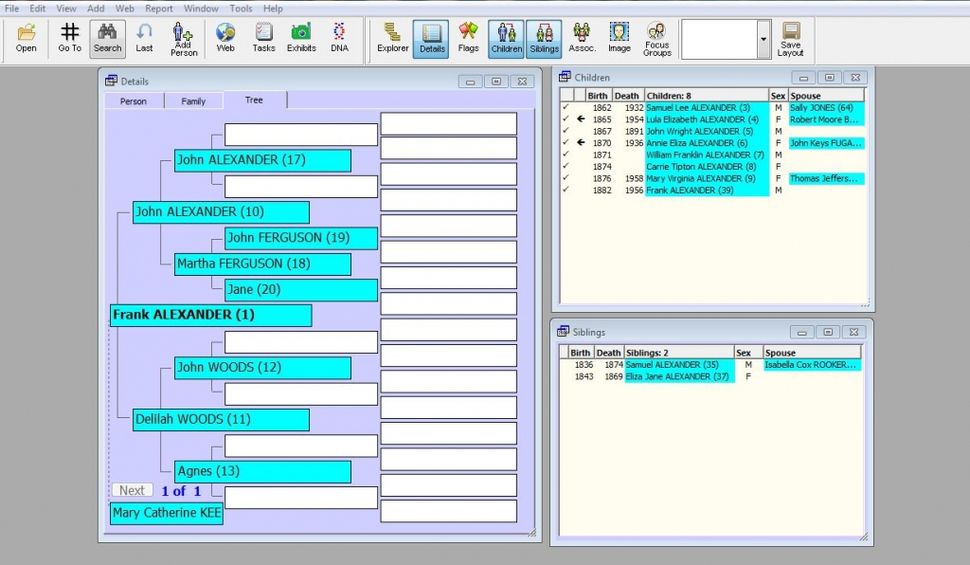Click Spouse column header in Siblings window
The height and width of the screenshot is (565, 970).
click(x=812, y=353)
